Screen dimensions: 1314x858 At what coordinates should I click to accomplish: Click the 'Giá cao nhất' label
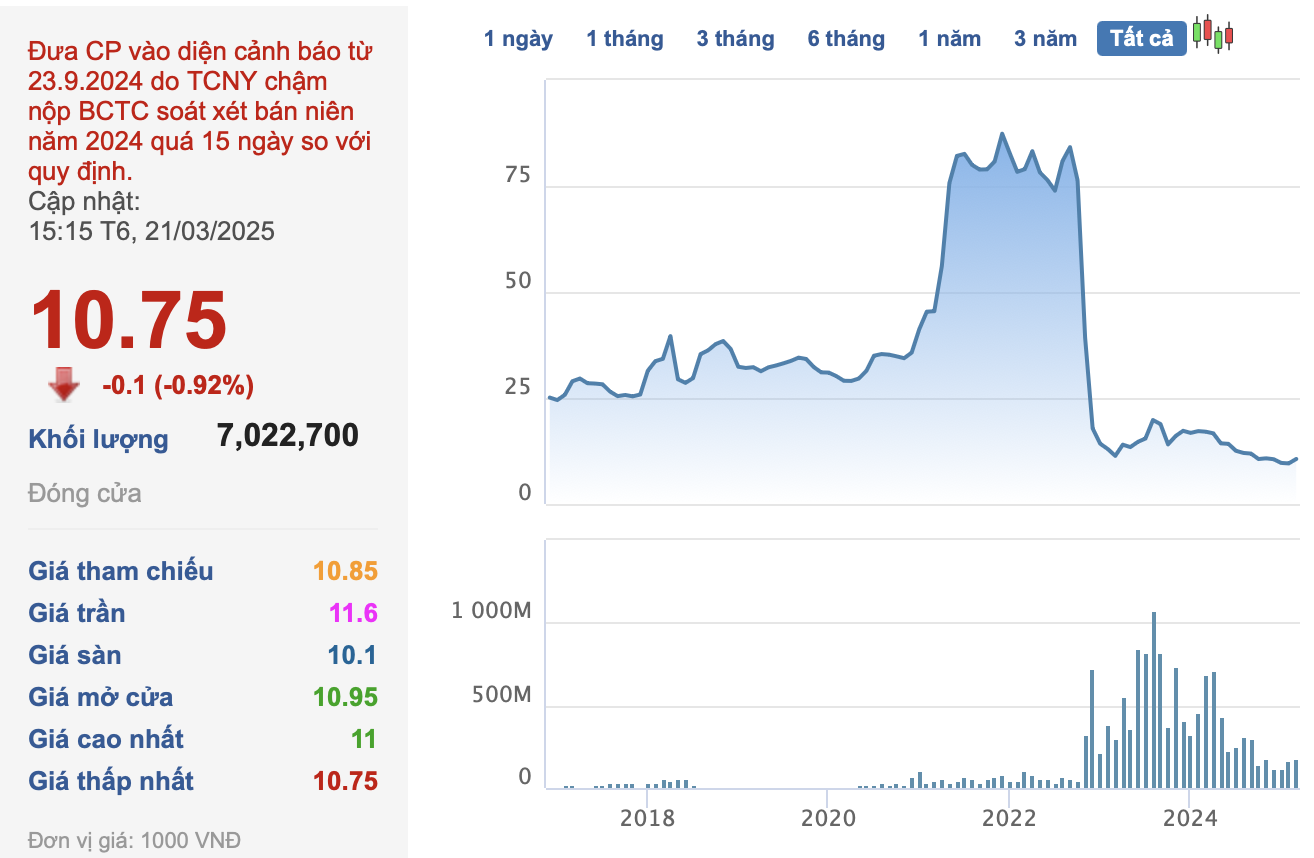click(106, 739)
